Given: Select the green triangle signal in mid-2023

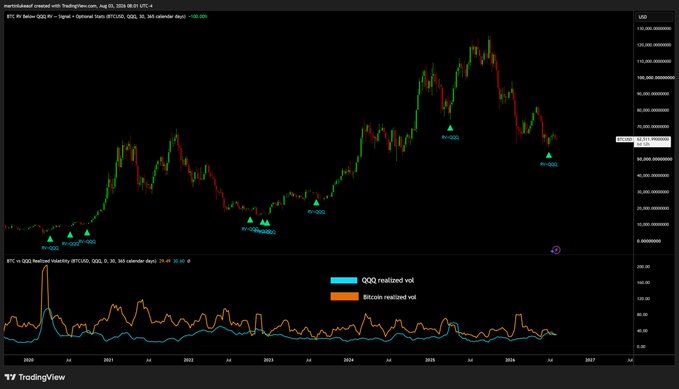Looking at the screenshot, I should click(x=316, y=202).
